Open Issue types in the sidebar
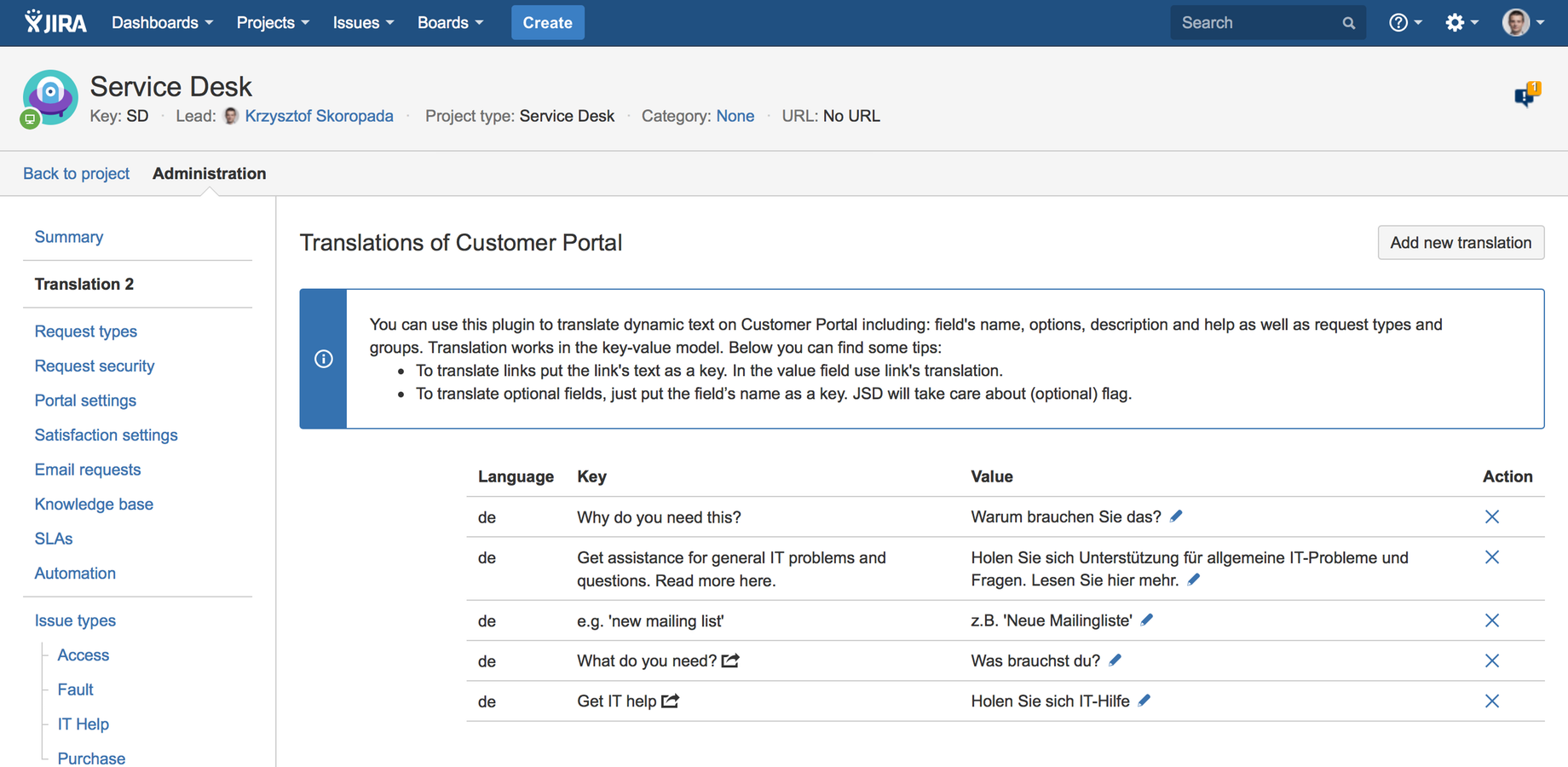Screen dimensions: 1568x767 coord(75,620)
